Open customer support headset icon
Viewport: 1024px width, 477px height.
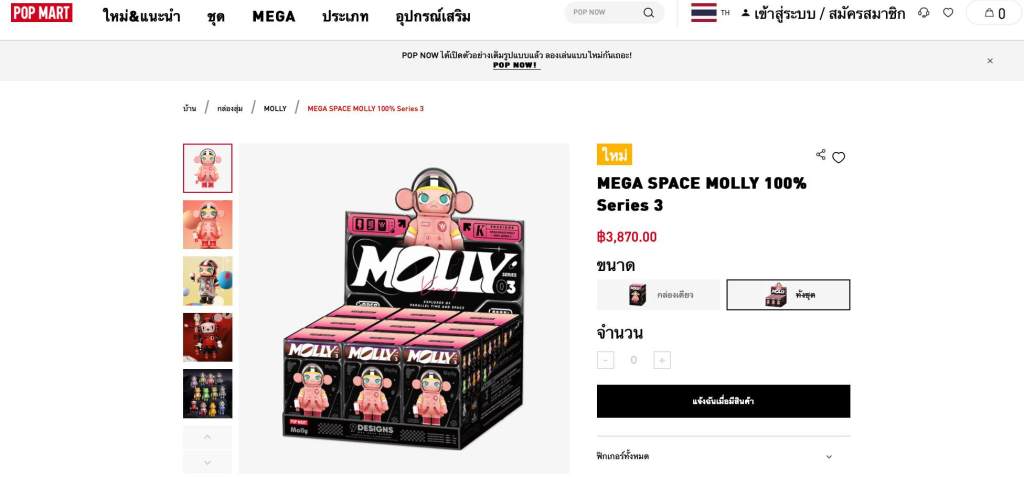[923, 13]
